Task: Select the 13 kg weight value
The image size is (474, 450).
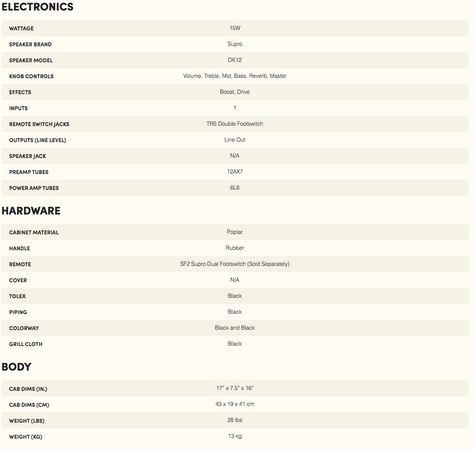Action: click(x=235, y=436)
